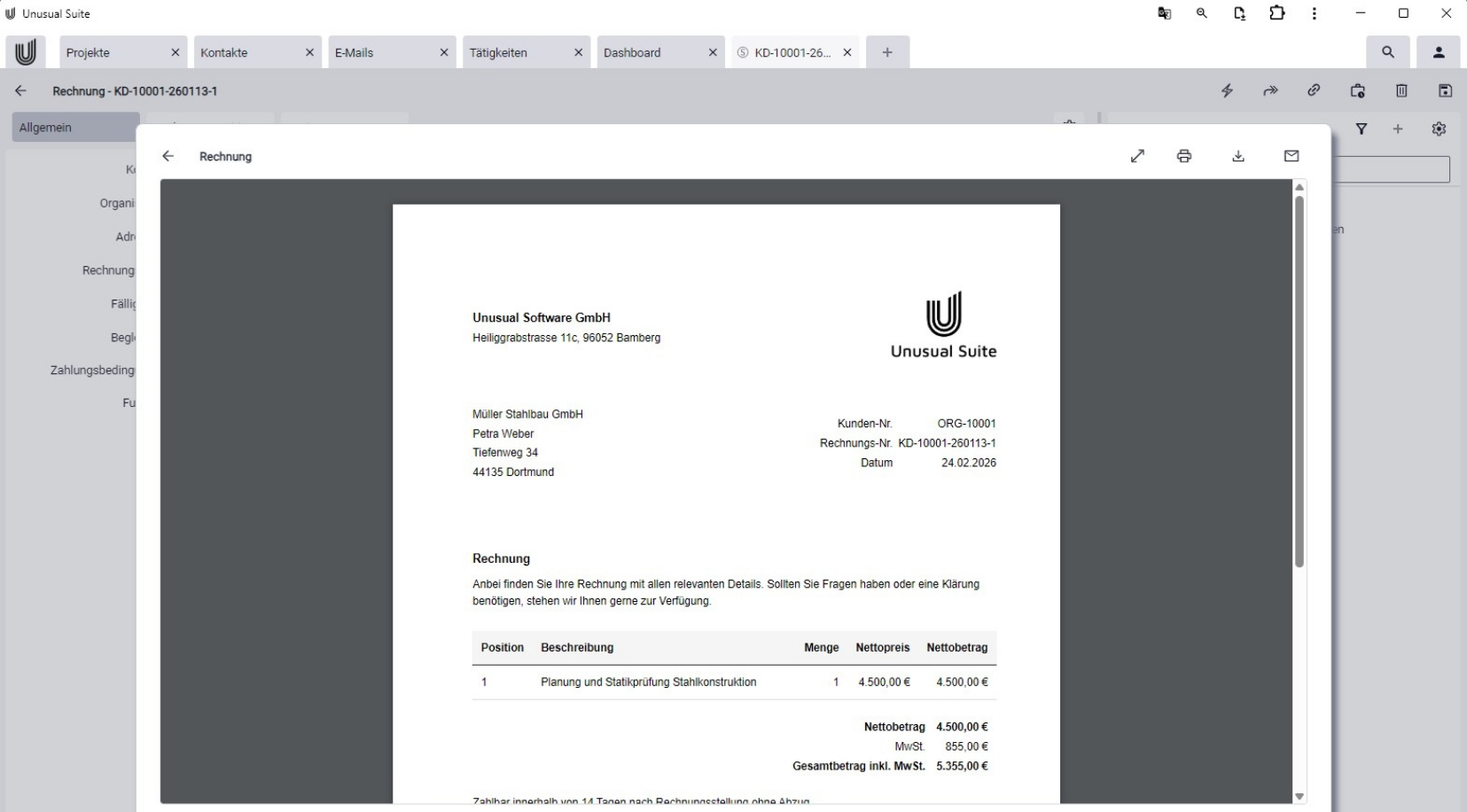Go back using the invoice preview back arrow
Screen dimensions: 1467x812
168,156
